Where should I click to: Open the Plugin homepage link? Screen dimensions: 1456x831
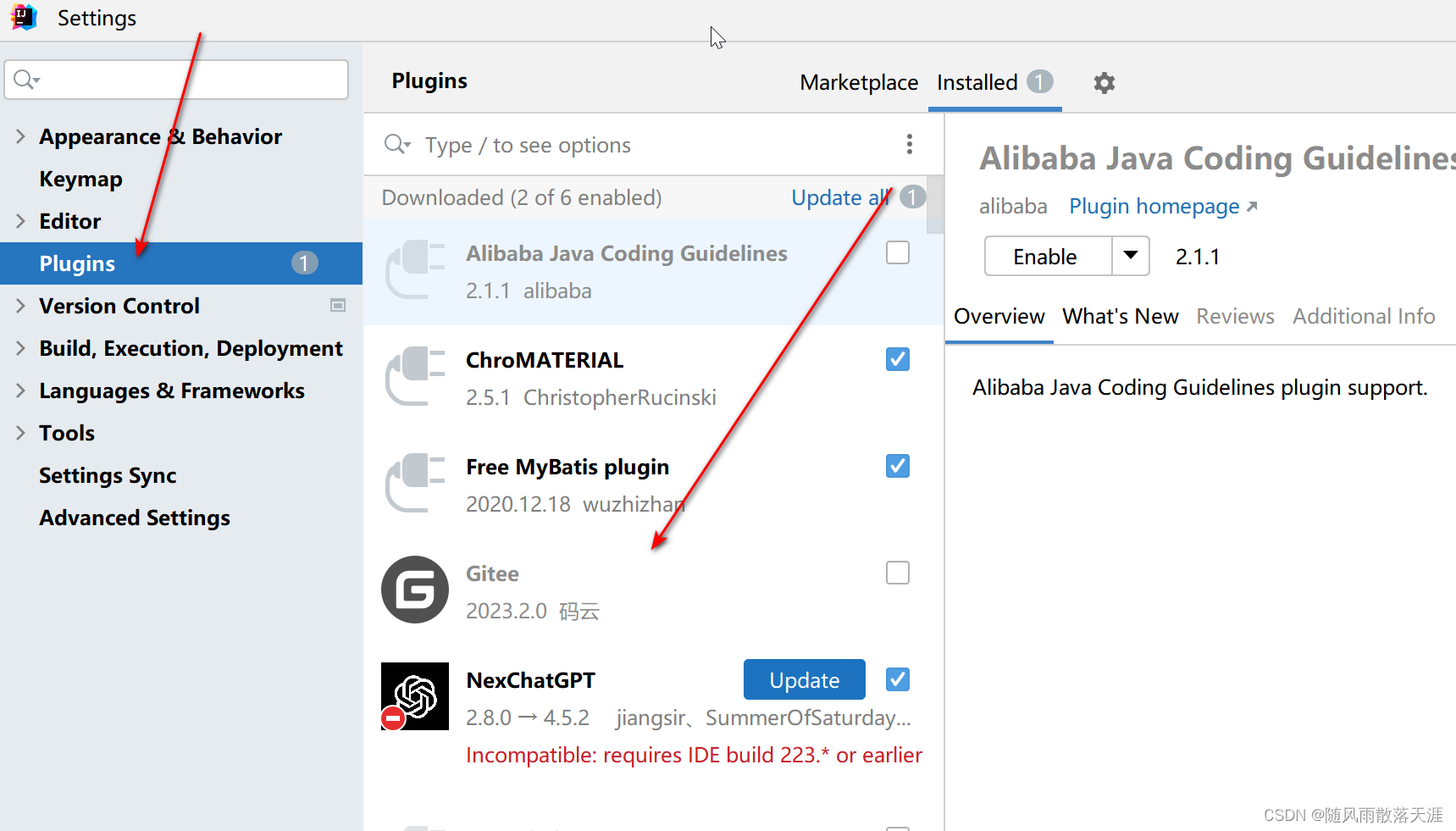(1163, 206)
